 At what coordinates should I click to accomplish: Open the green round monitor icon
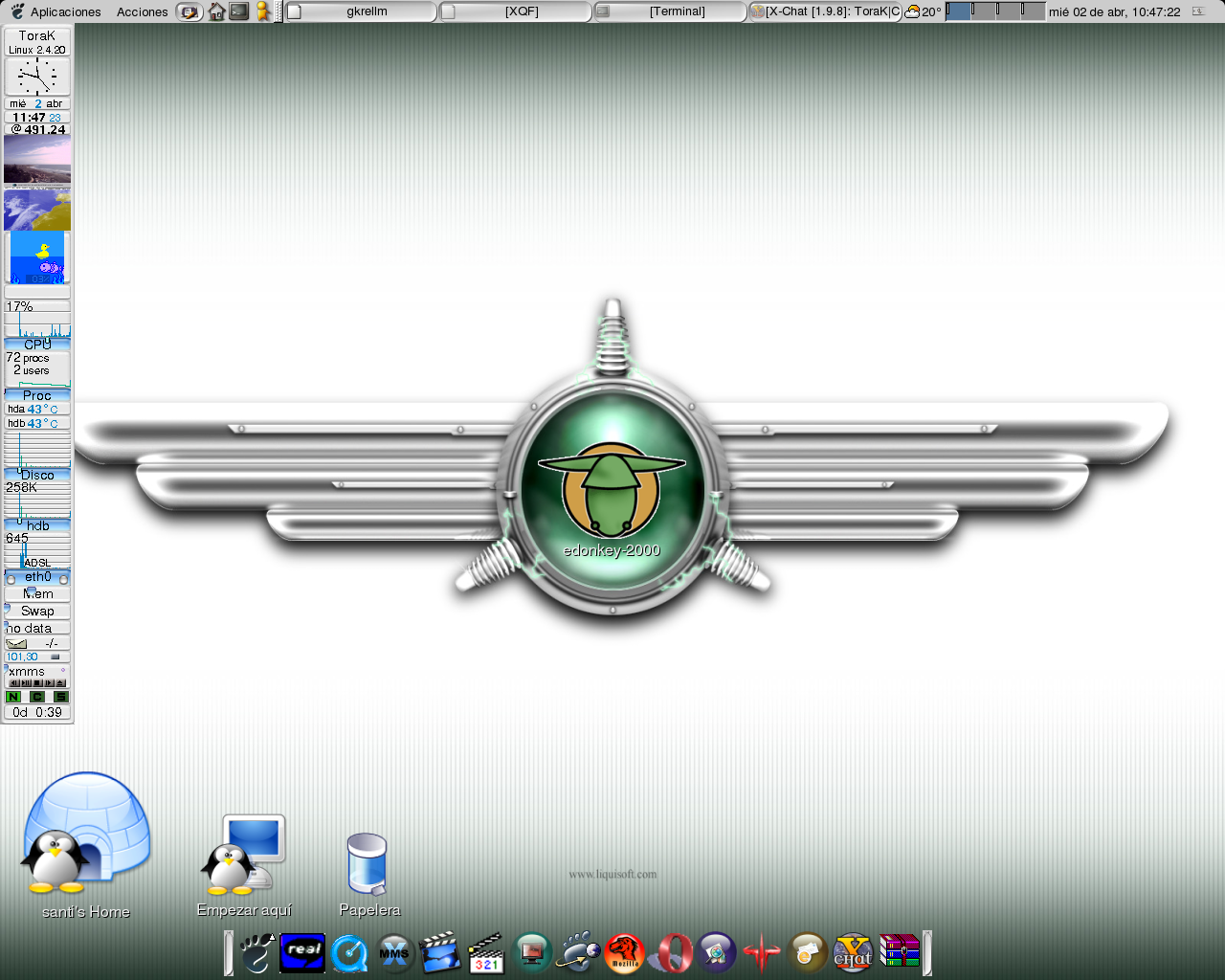533,953
